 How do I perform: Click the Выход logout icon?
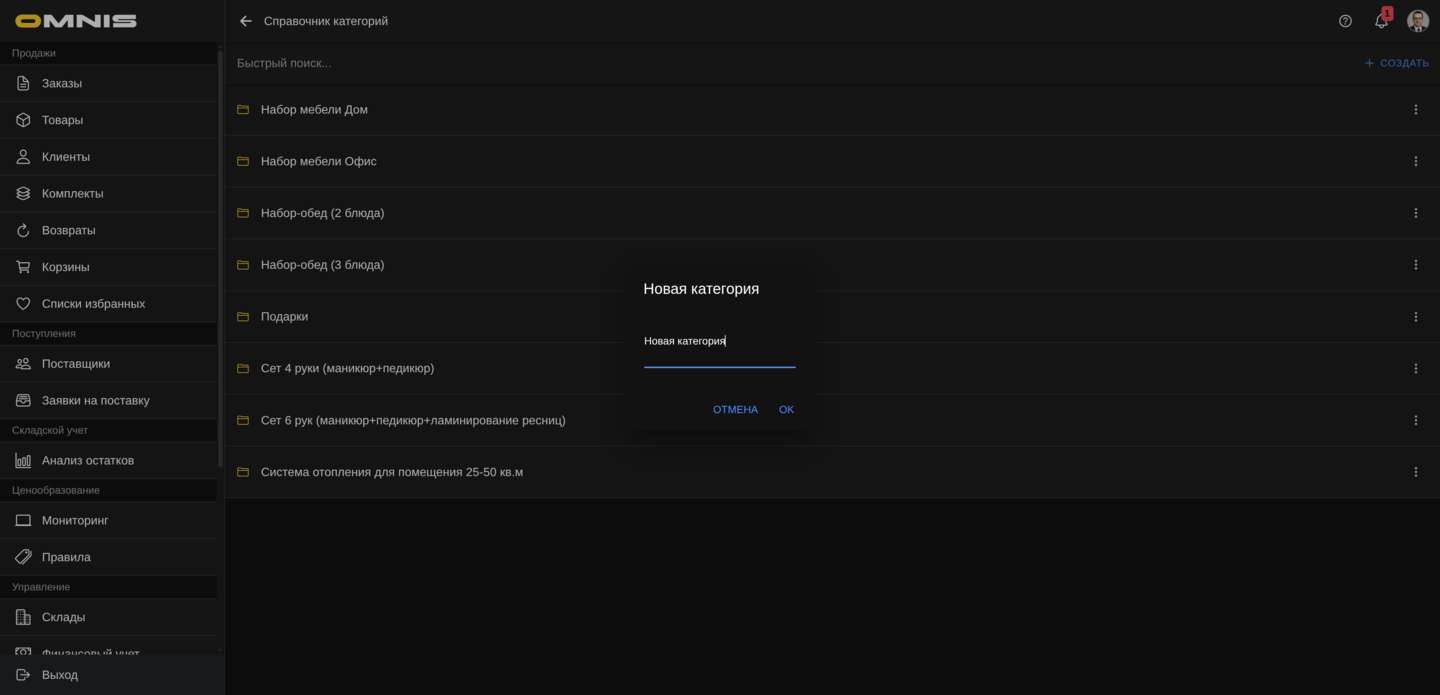[x=23, y=675]
